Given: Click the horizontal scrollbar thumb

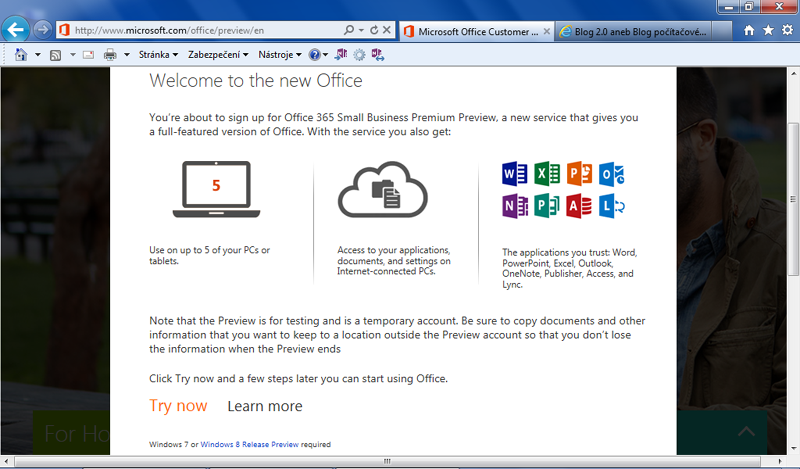Looking at the screenshot, I should [388, 461].
